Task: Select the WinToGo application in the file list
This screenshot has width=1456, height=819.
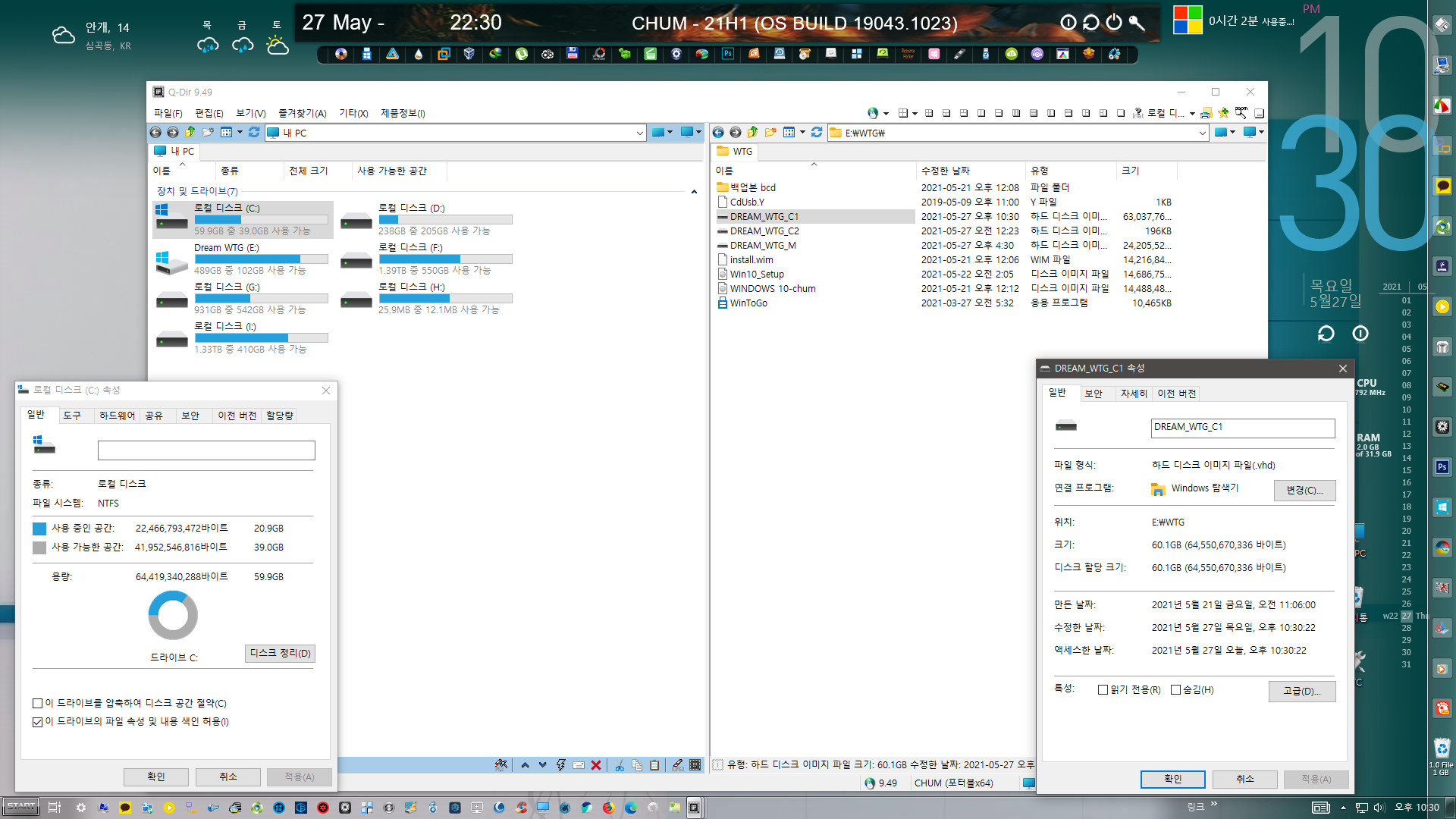Action: click(748, 303)
